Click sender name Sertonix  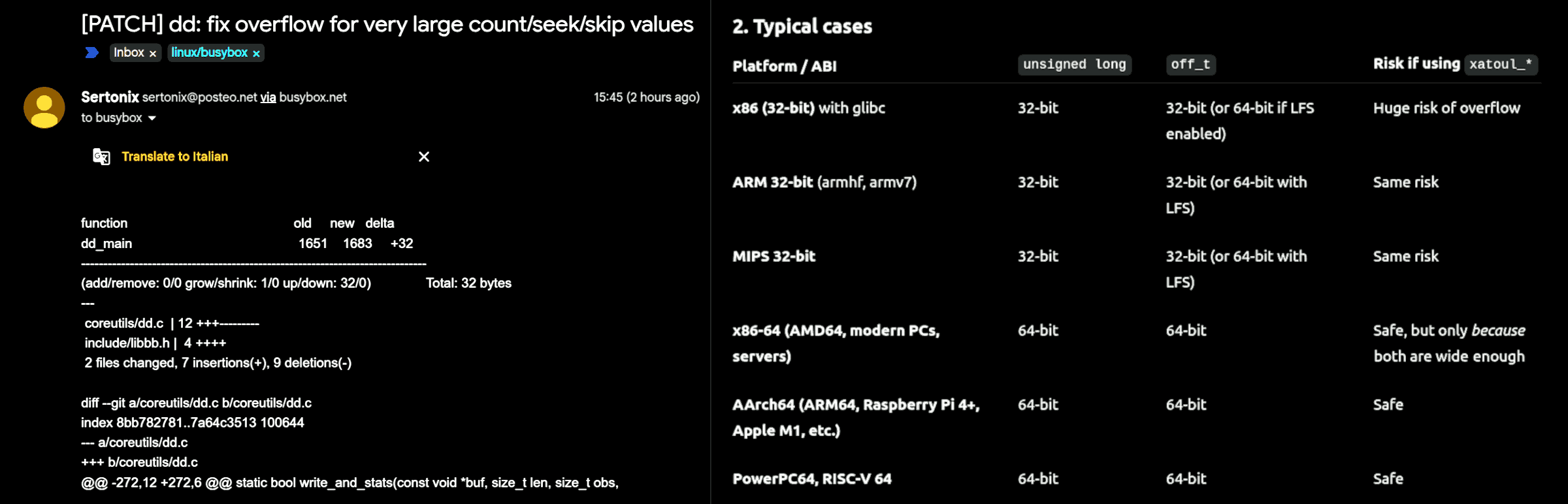[x=110, y=97]
